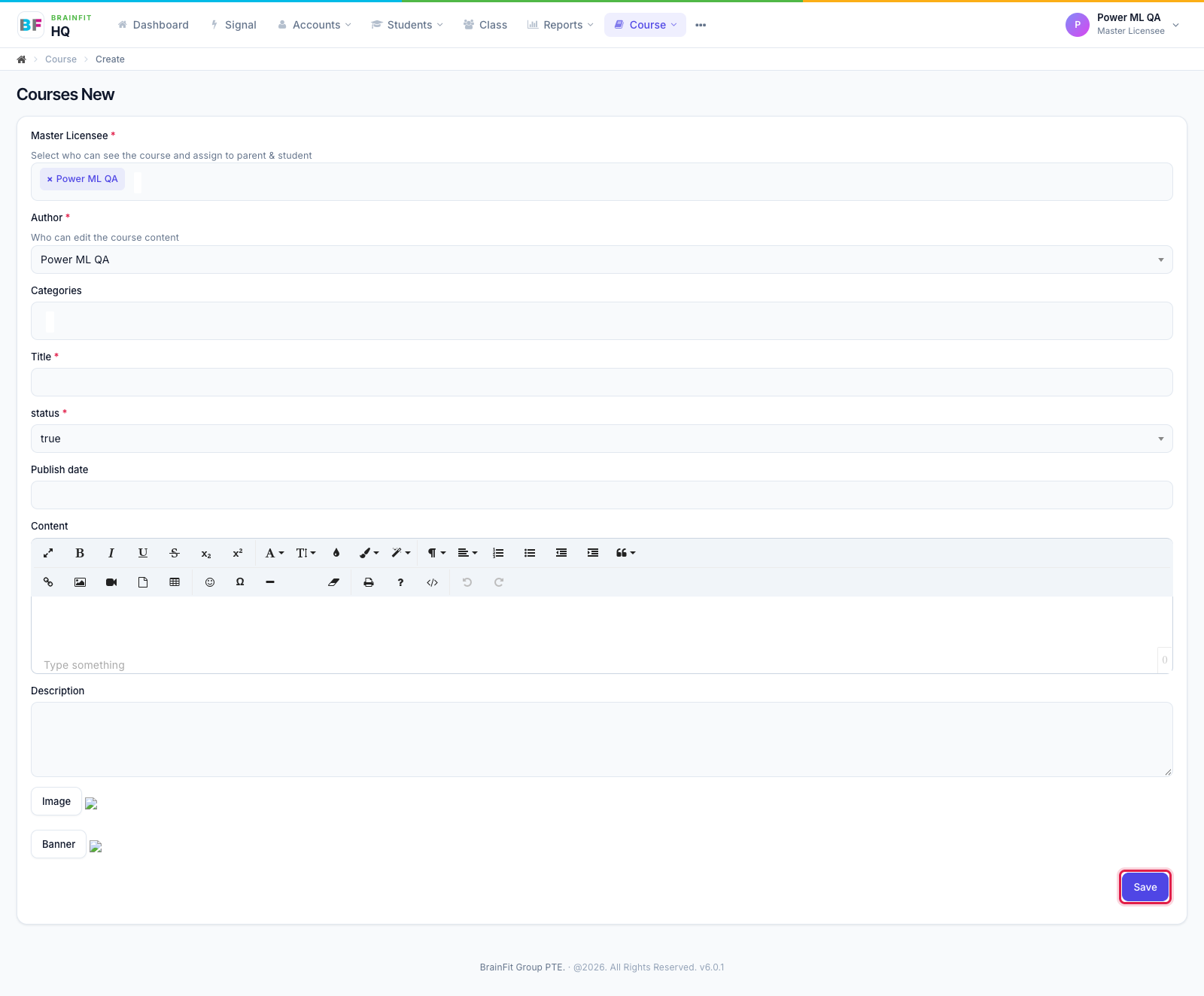Open the text color picker droplet
This screenshot has height=996, width=1204.
pyautogui.click(x=336, y=553)
